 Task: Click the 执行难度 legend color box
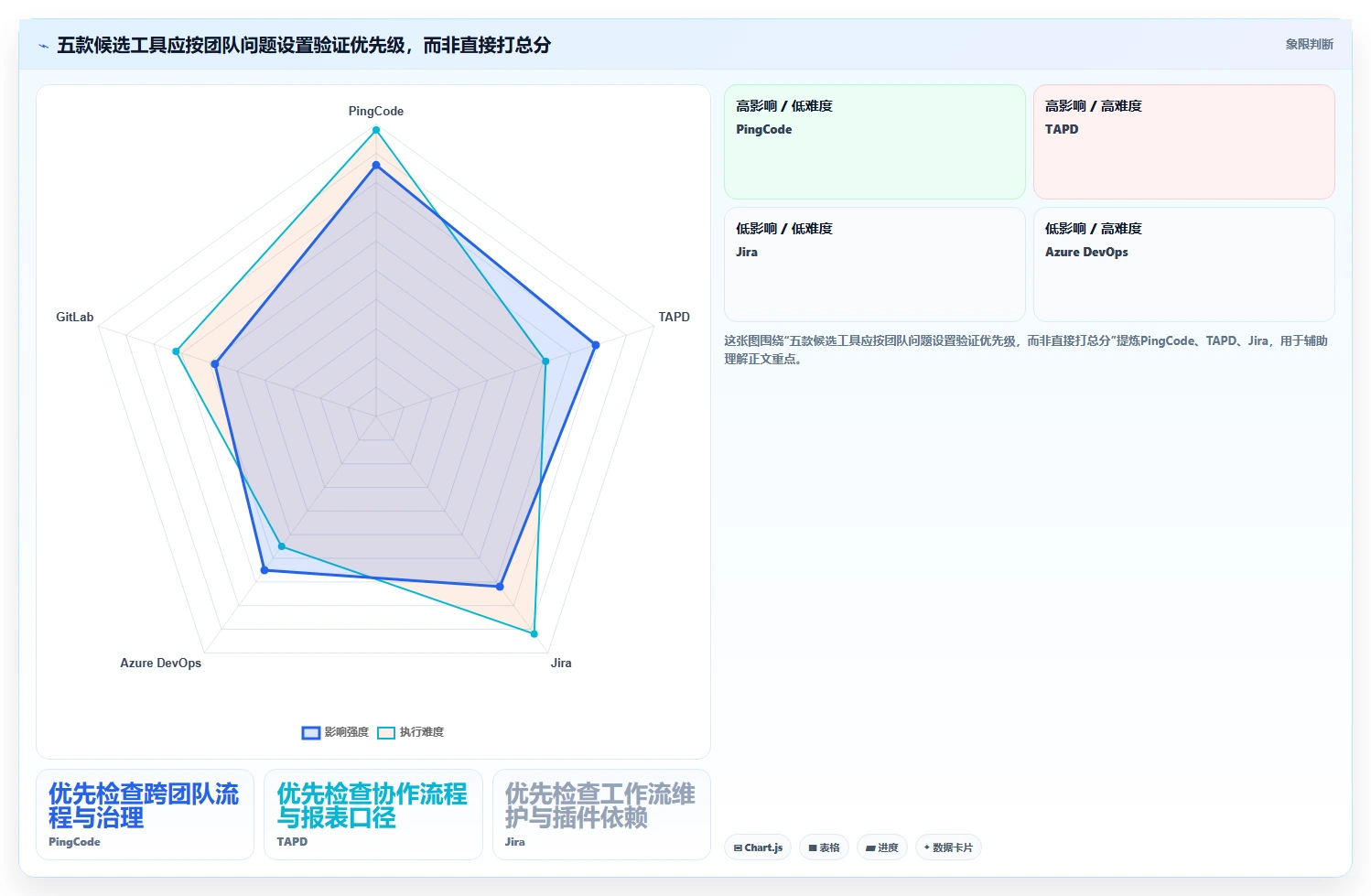tap(386, 732)
